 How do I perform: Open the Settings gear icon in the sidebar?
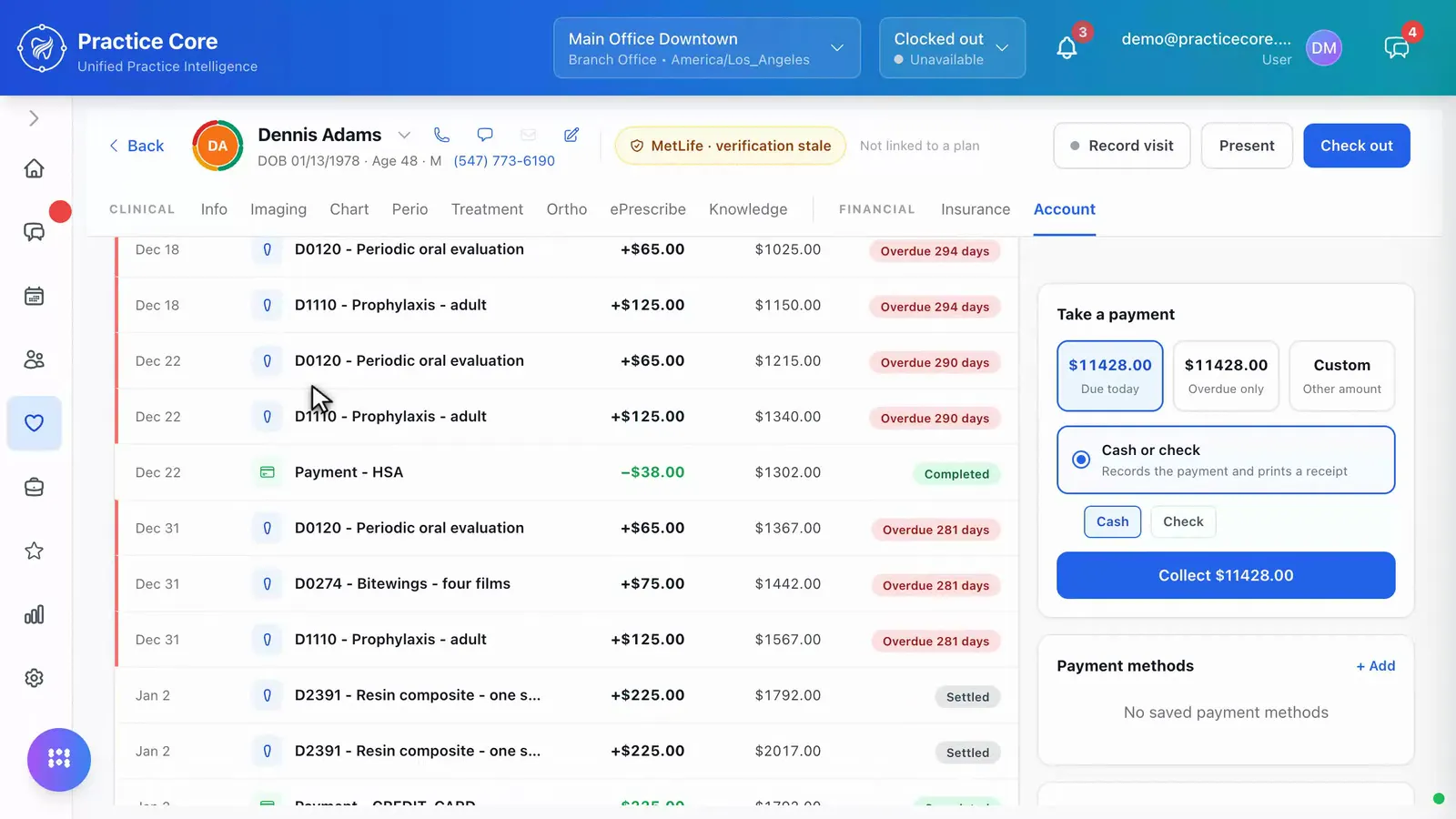pyautogui.click(x=34, y=678)
